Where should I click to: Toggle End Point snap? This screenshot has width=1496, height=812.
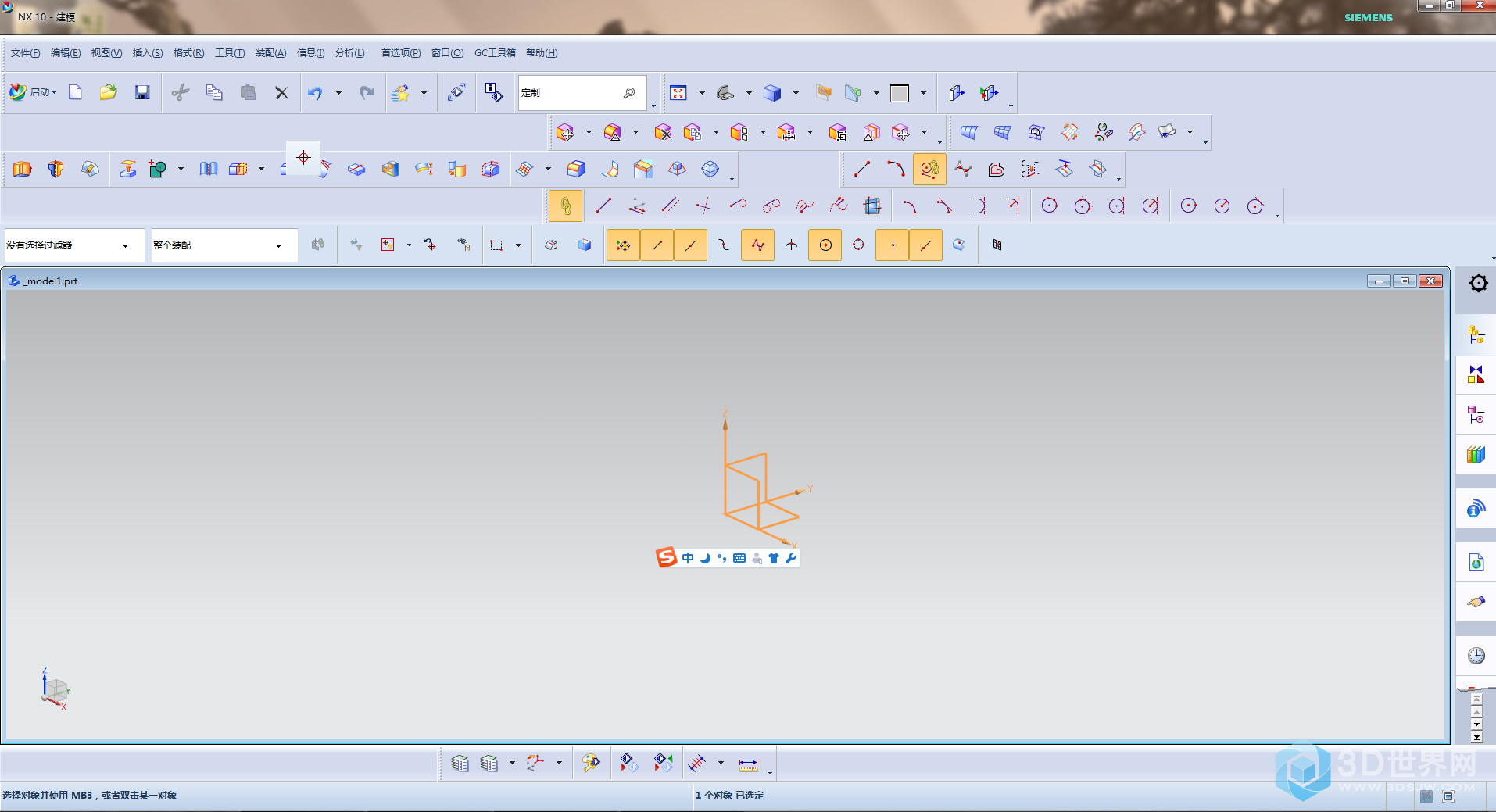tap(657, 245)
